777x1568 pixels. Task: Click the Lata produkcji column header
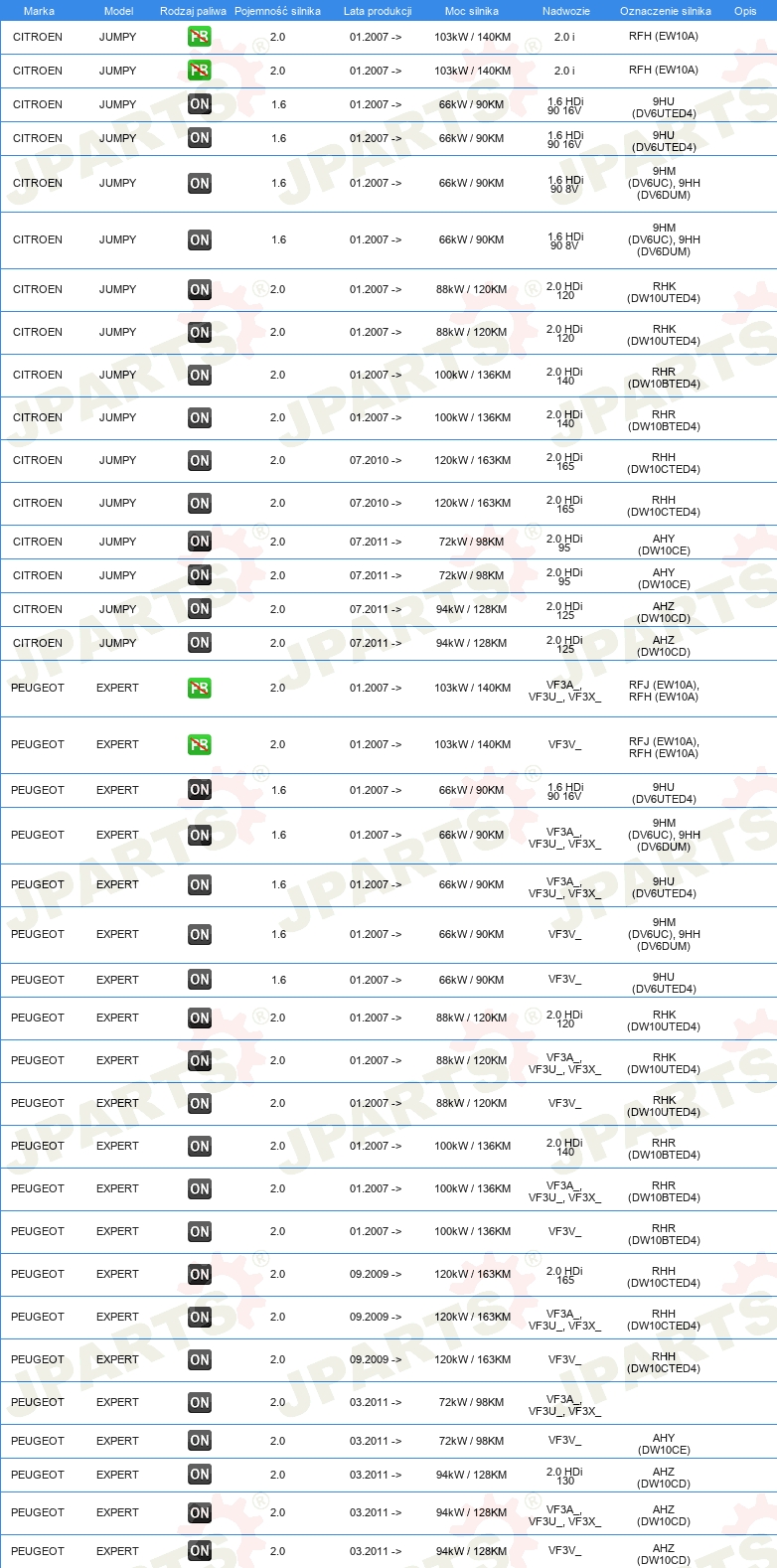[x=378, y=11]
